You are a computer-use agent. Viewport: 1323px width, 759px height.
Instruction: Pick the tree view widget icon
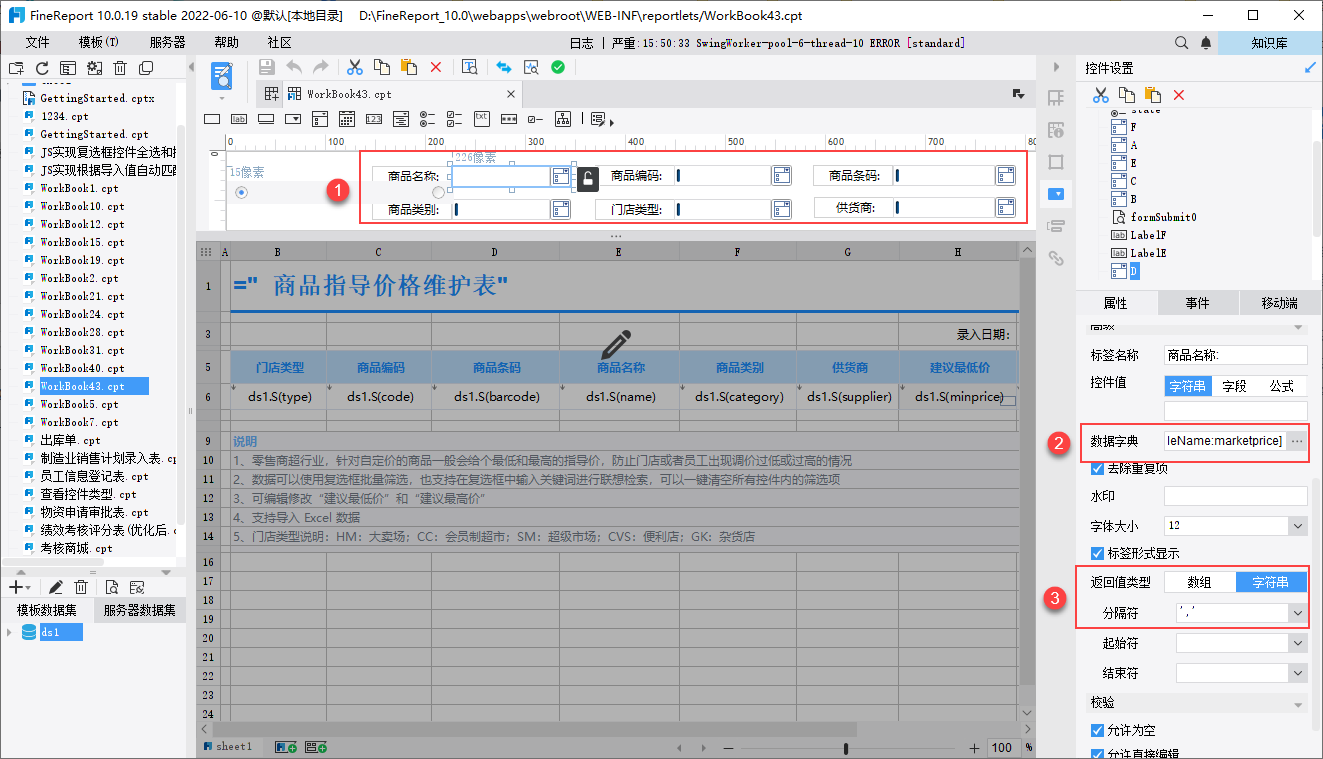click(563, 118)
